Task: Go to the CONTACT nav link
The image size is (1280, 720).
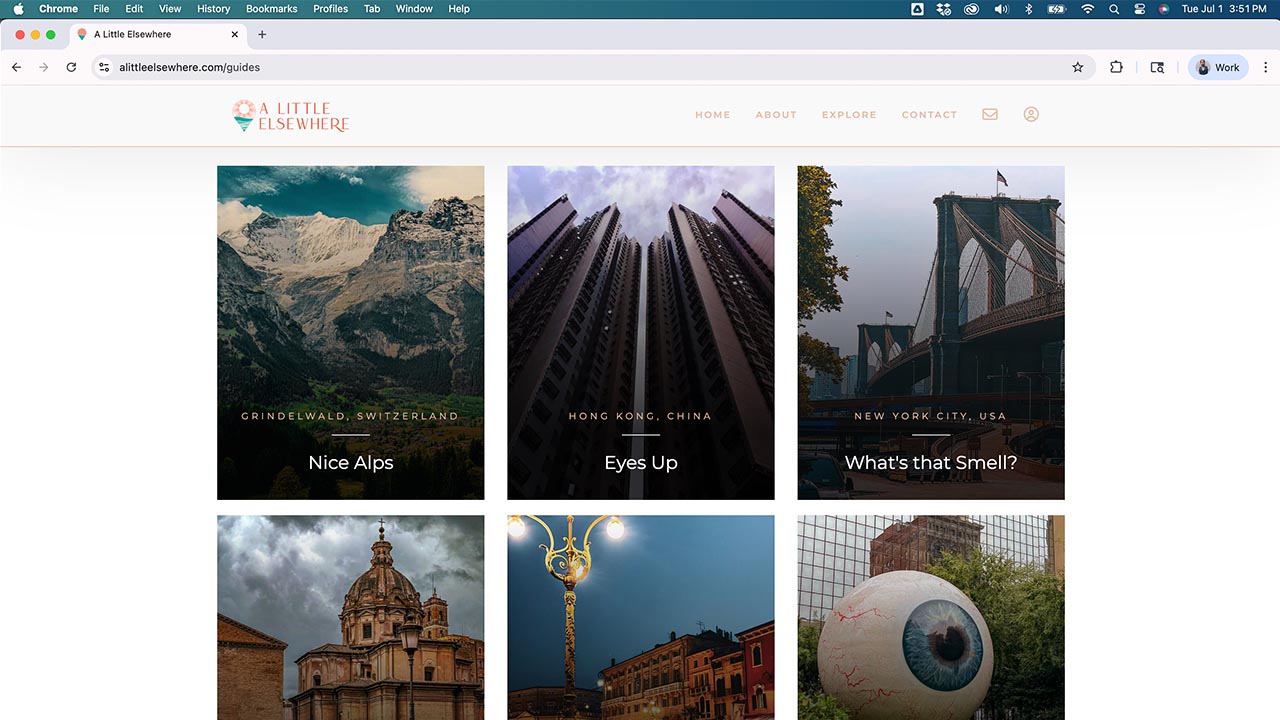Action: (x=930, y=115)
